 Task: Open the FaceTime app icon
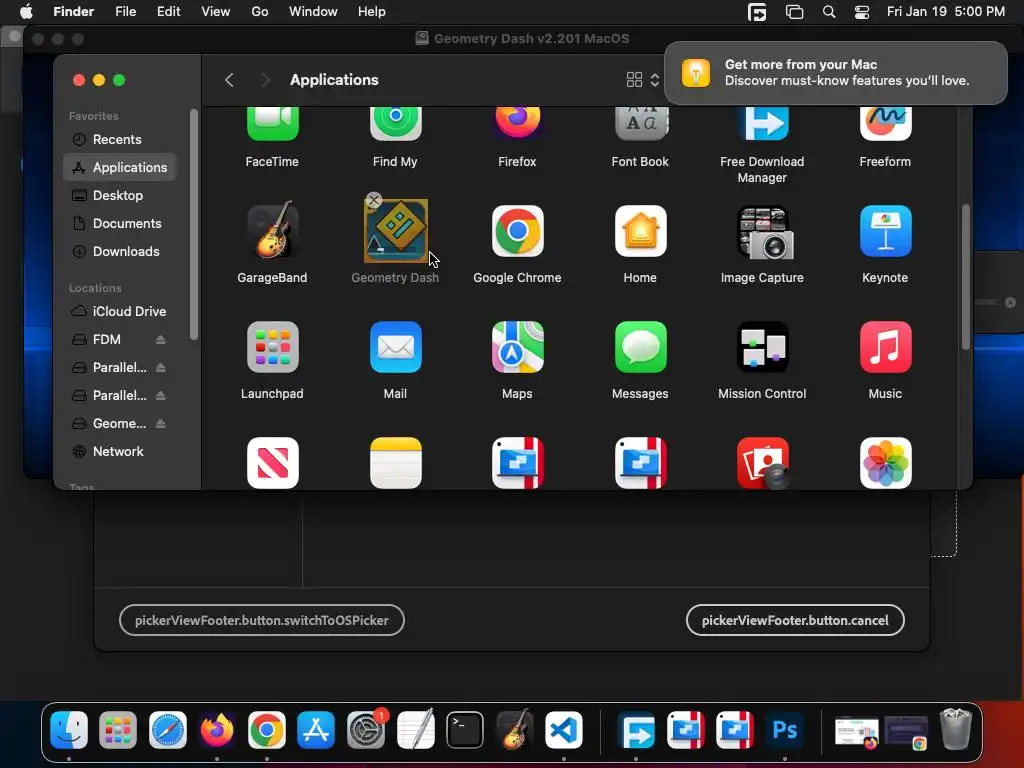272,124
